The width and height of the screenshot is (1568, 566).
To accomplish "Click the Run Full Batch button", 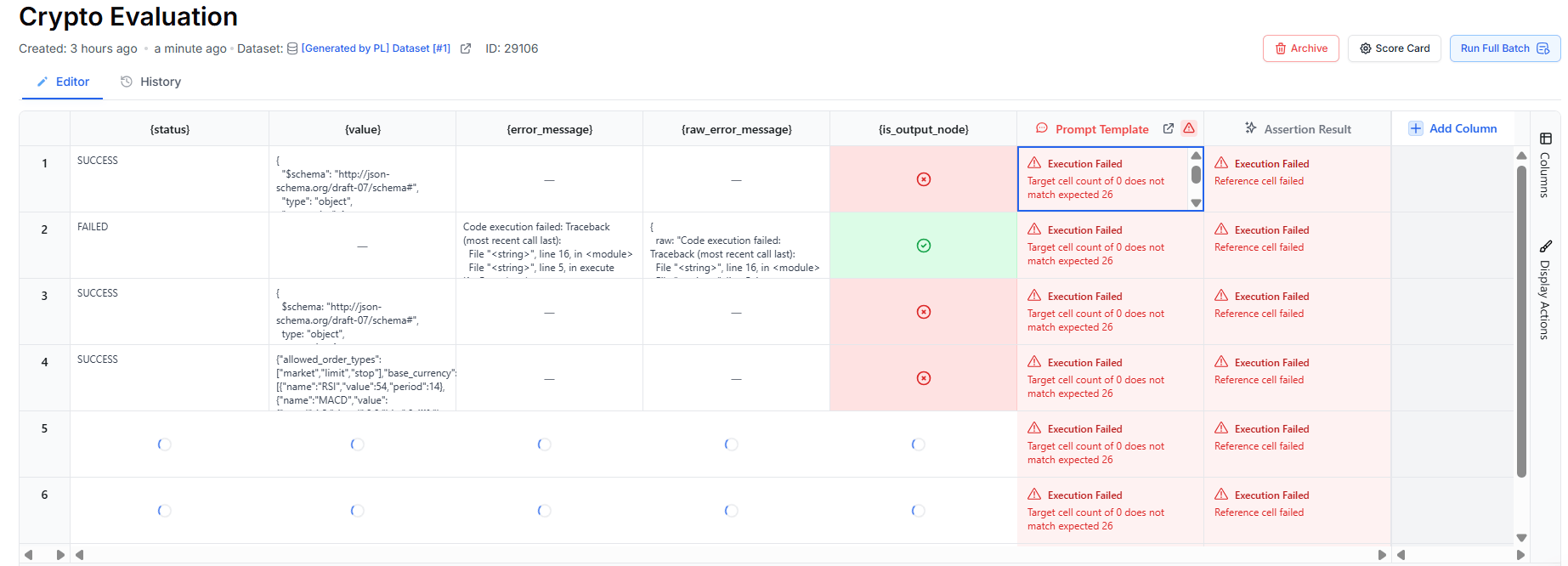I will click(x=1504, y=48).
